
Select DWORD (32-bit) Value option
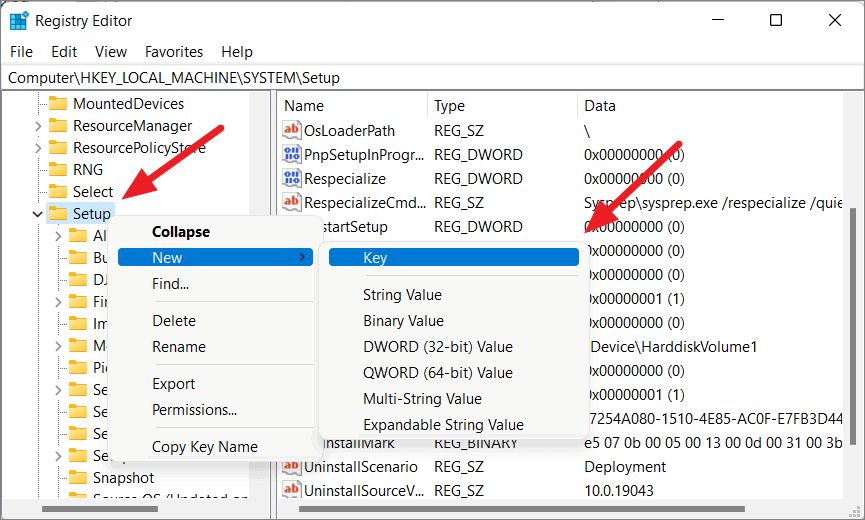coord(438,346)
